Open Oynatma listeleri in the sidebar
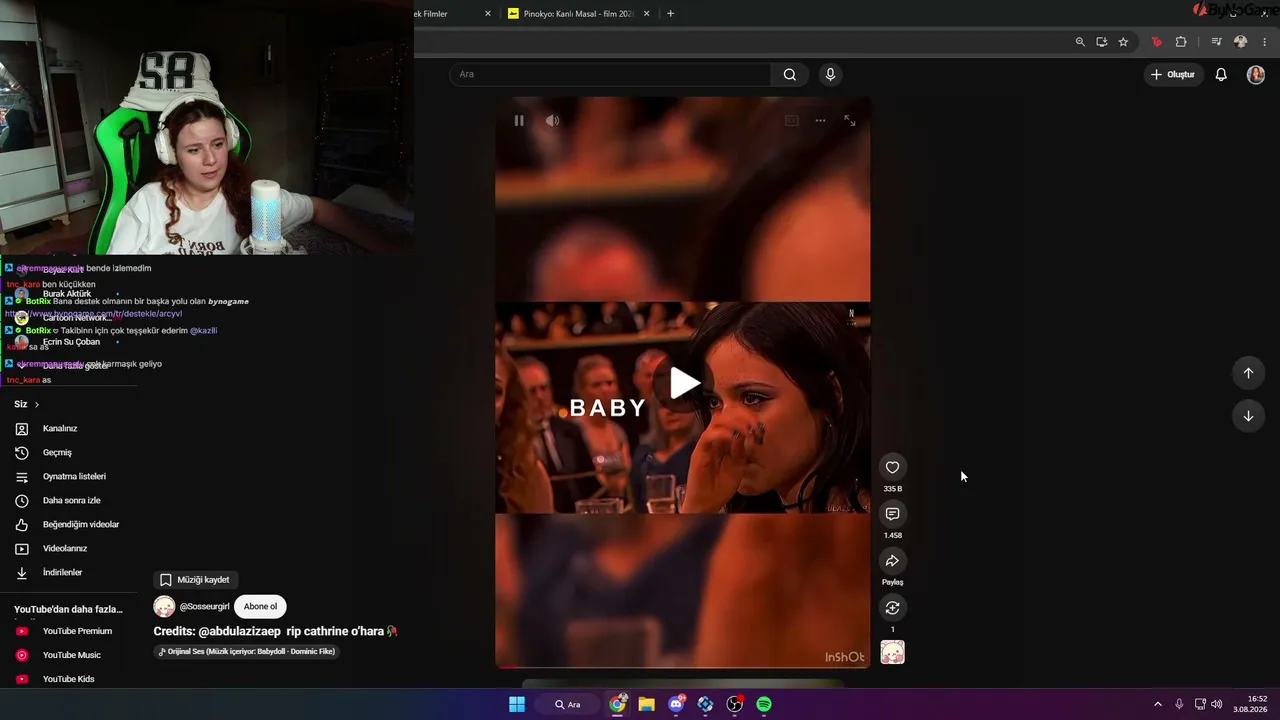Viewport: 1280px width, 720px height. (70, 477)
